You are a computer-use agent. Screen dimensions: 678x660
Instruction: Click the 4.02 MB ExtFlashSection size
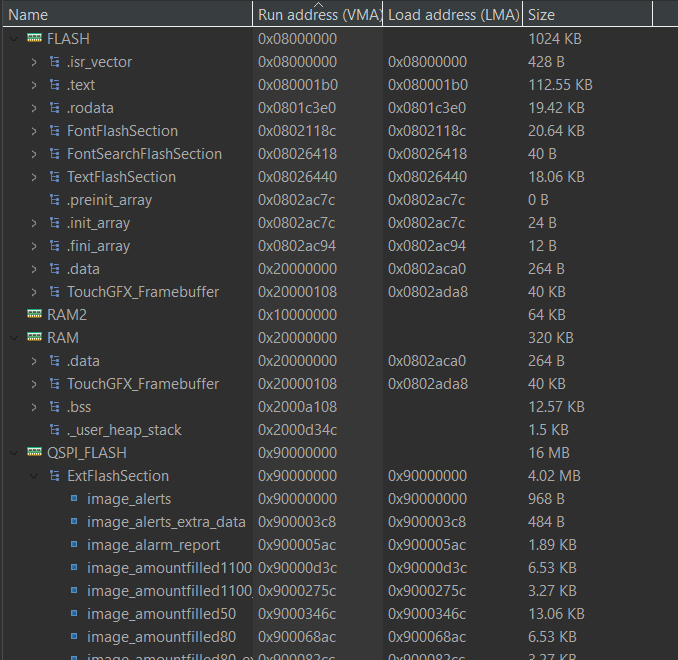click(554, 476)
